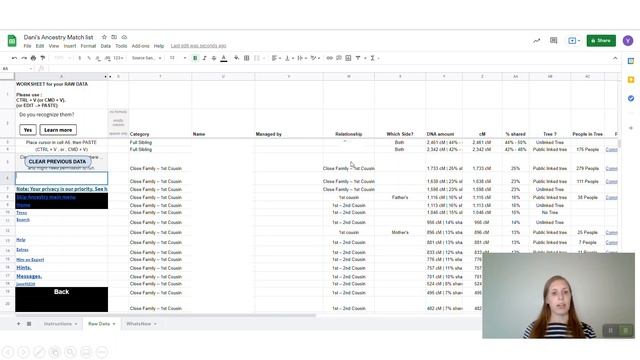This screenshot has height=360, width=640.
Task: Open the Hints link
Action: [x=24, y=268]
